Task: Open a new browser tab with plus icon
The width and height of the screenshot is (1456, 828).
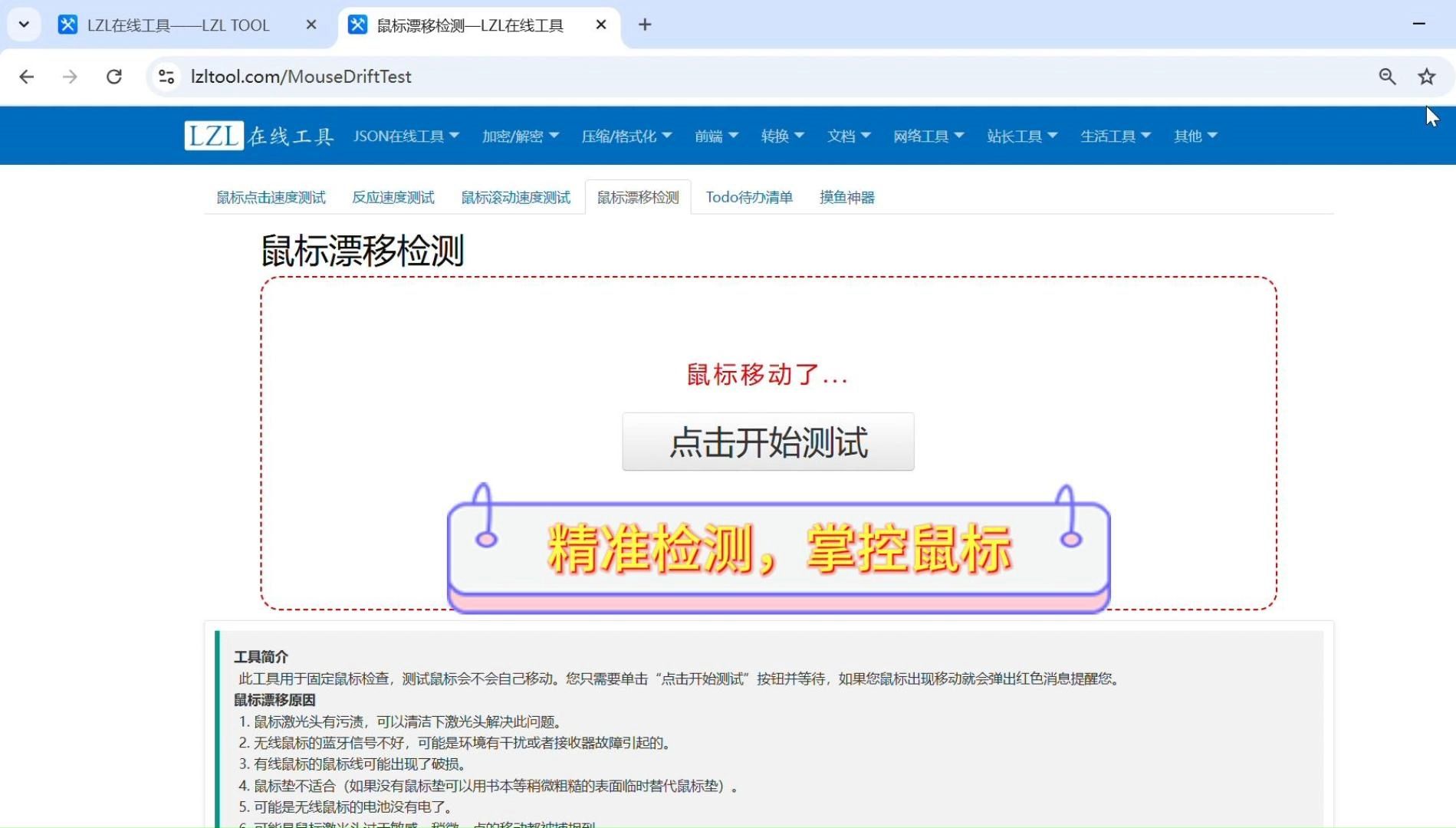Action: (645, 25)
